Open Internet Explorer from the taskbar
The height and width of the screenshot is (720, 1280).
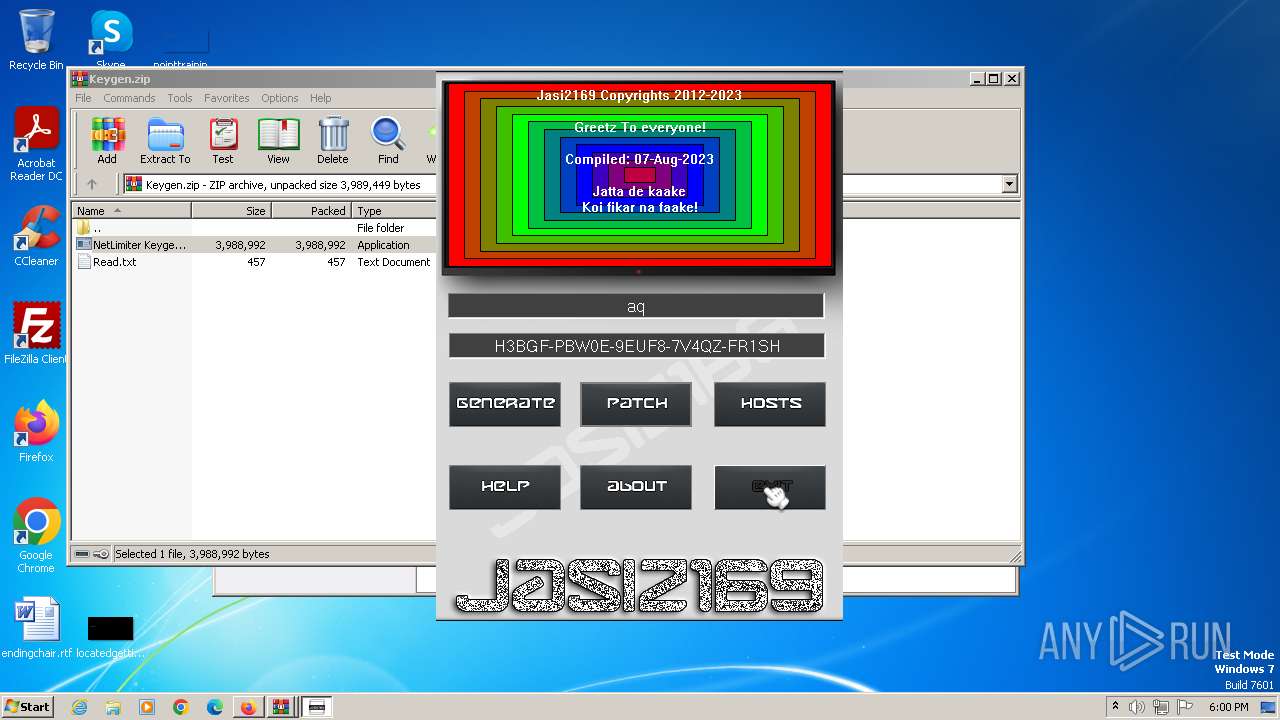[x=80, y=707]
